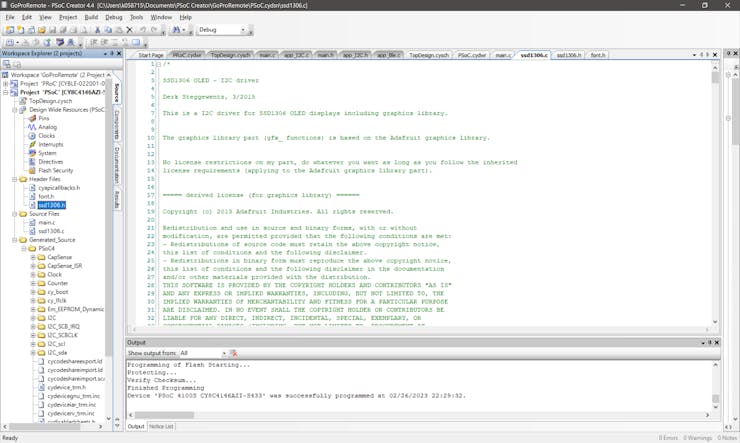Collapse the Header Files folder
740x443 pixels.
click(x=15, y=179)
